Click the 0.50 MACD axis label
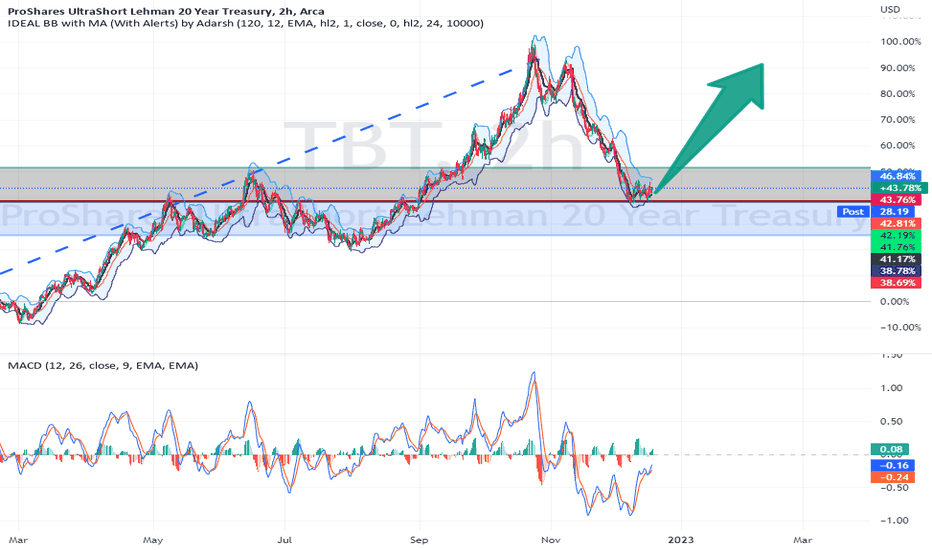This screenshot has height=550, width=932. (x=892, y=422)
